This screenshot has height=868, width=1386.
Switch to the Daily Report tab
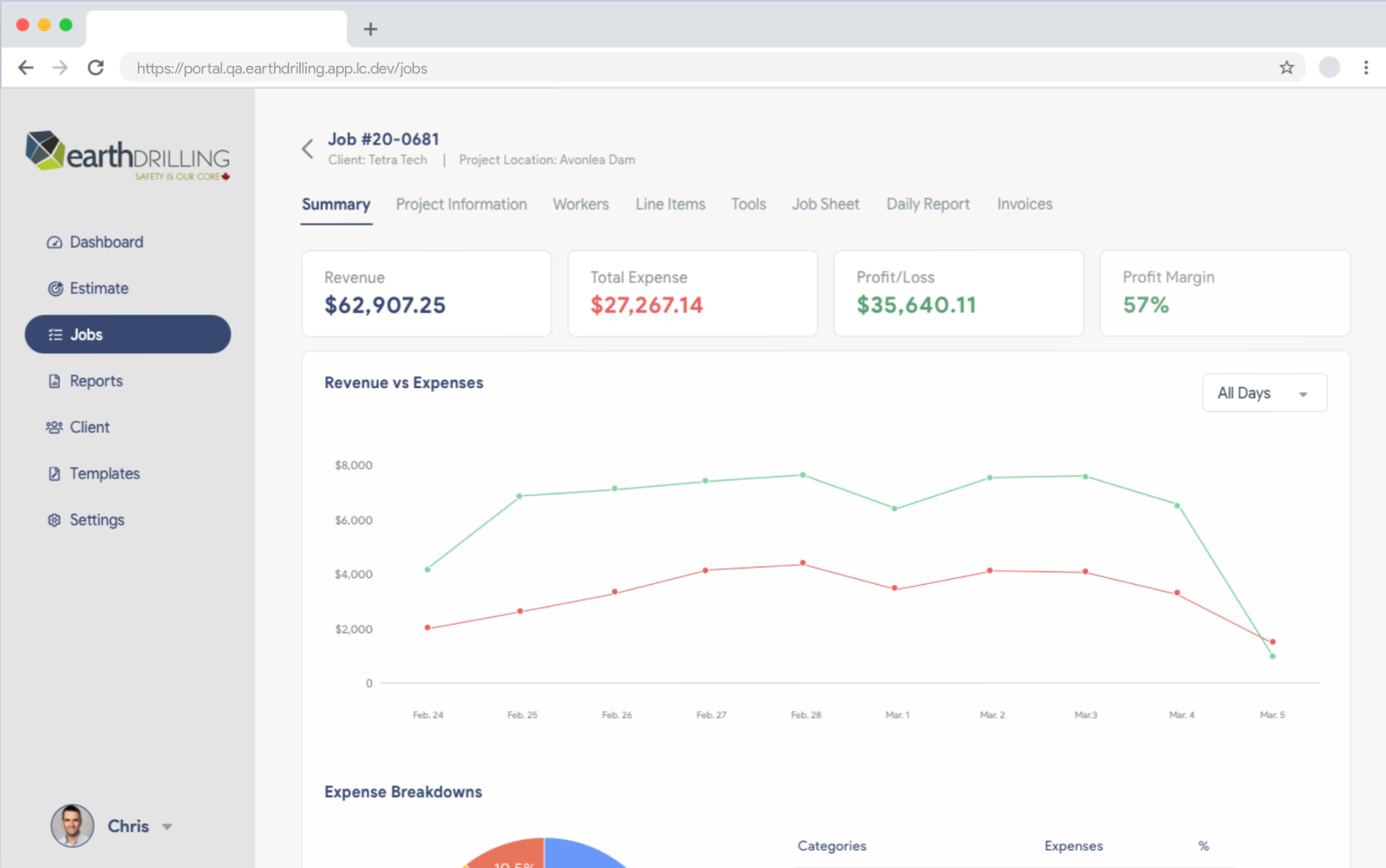click(x=928, y=205)
